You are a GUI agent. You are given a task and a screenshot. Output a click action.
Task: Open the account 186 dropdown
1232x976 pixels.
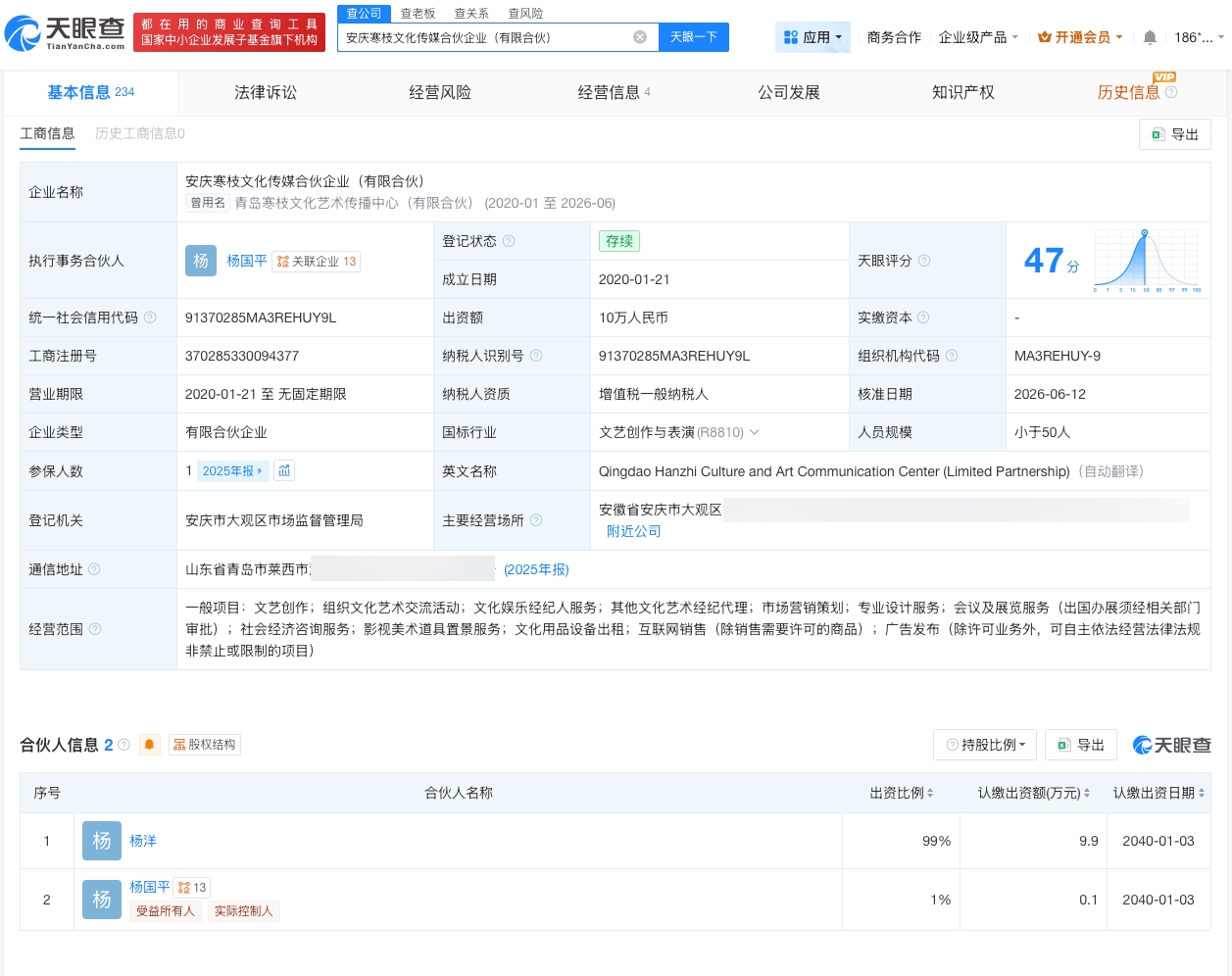pos(1200,37)
